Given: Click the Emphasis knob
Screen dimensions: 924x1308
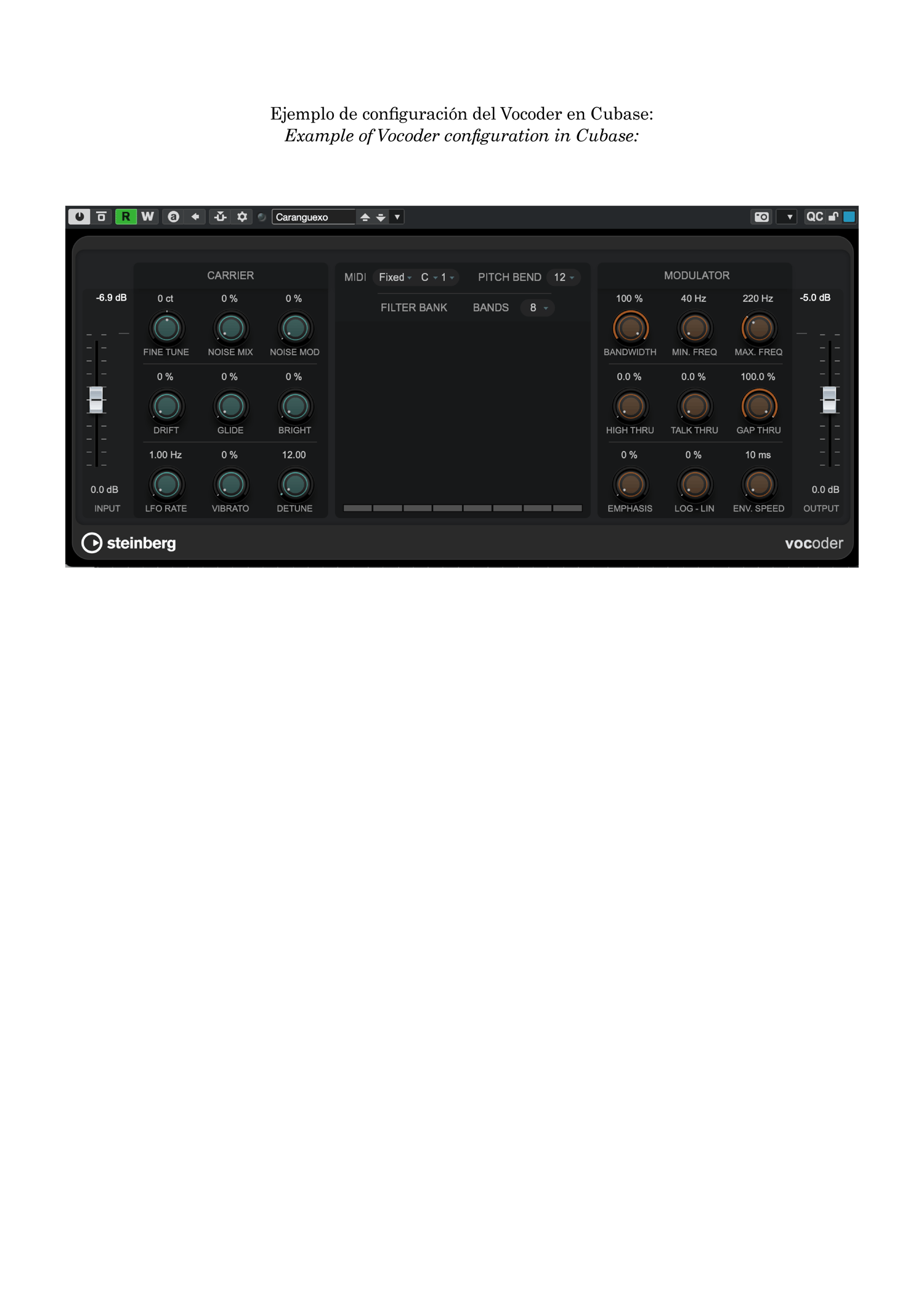Looking at the screenshot, I should [x=630, y=484].
